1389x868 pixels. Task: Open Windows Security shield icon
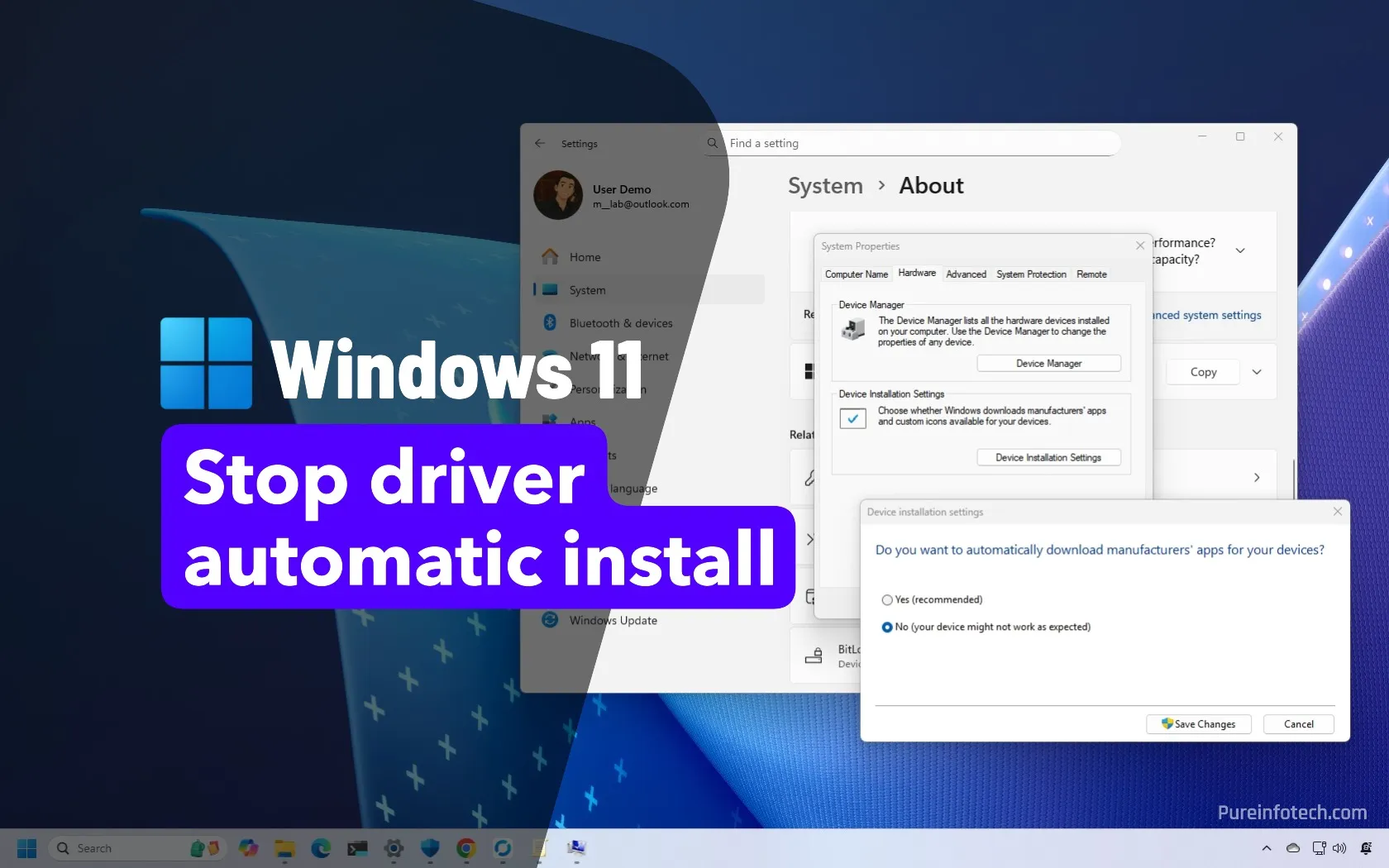pos(430,848)
